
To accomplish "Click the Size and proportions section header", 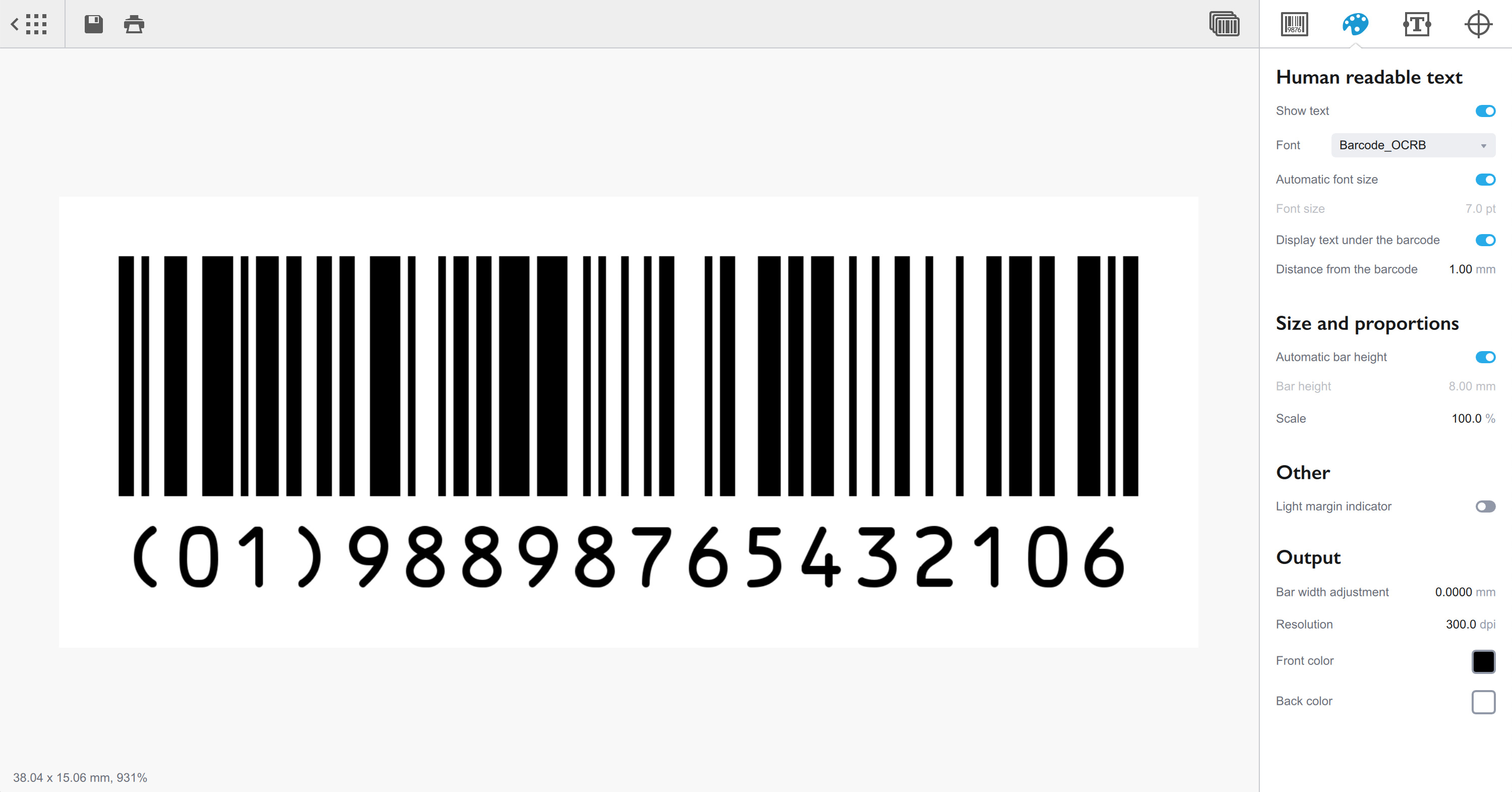I will pyautogui.click(x=1367, y=324).
